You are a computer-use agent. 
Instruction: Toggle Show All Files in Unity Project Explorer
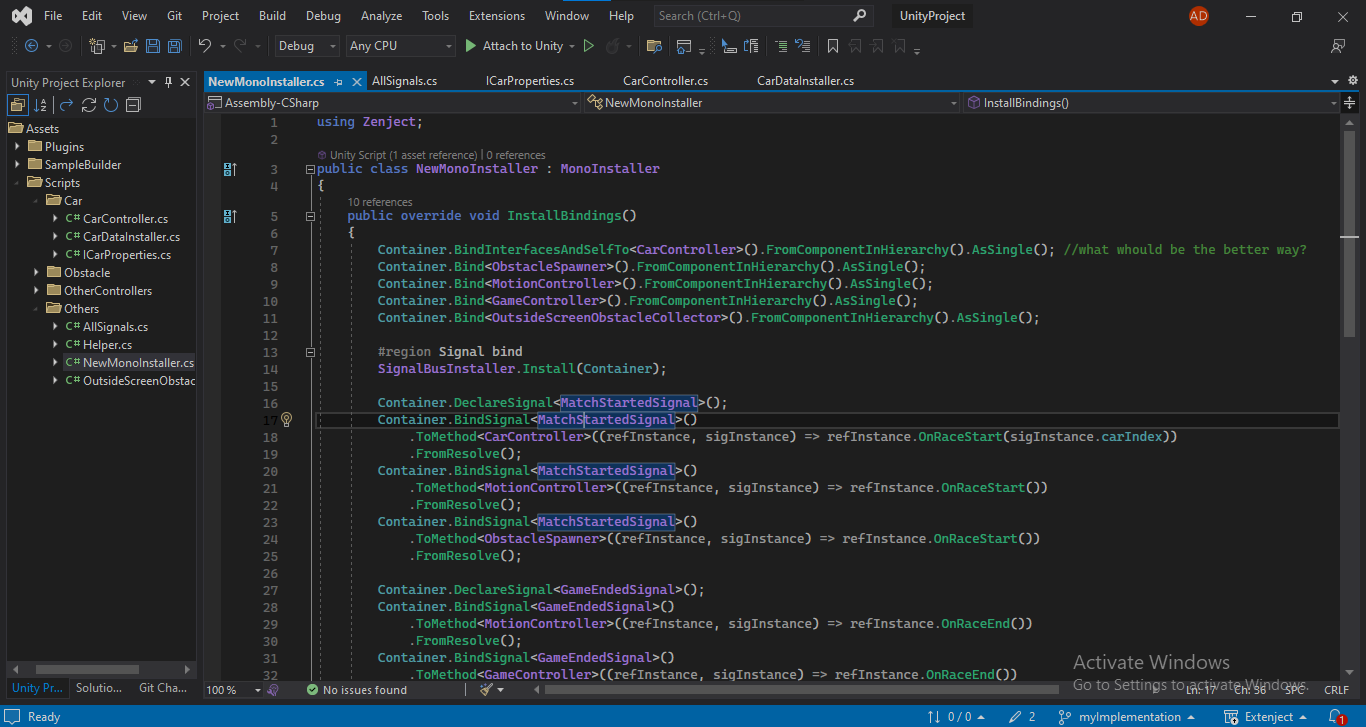point(18,105)
